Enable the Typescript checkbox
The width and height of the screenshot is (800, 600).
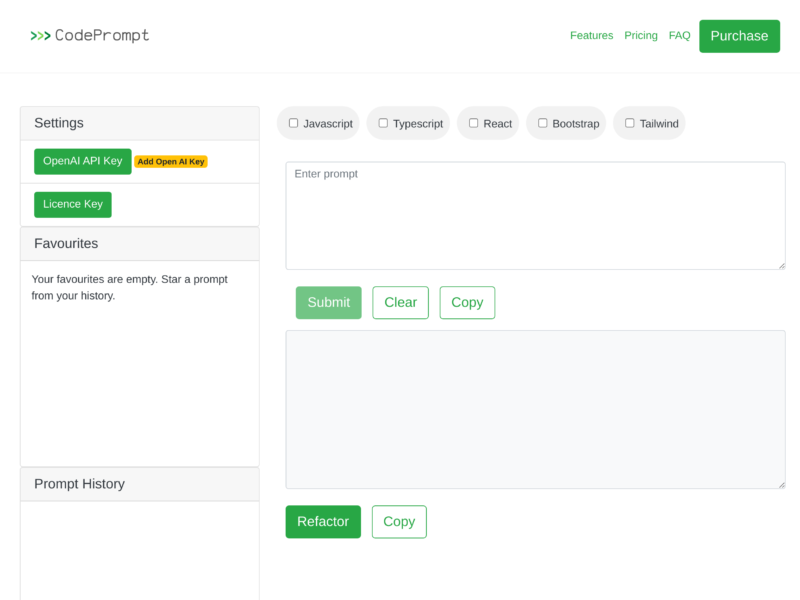click(383, 123)
